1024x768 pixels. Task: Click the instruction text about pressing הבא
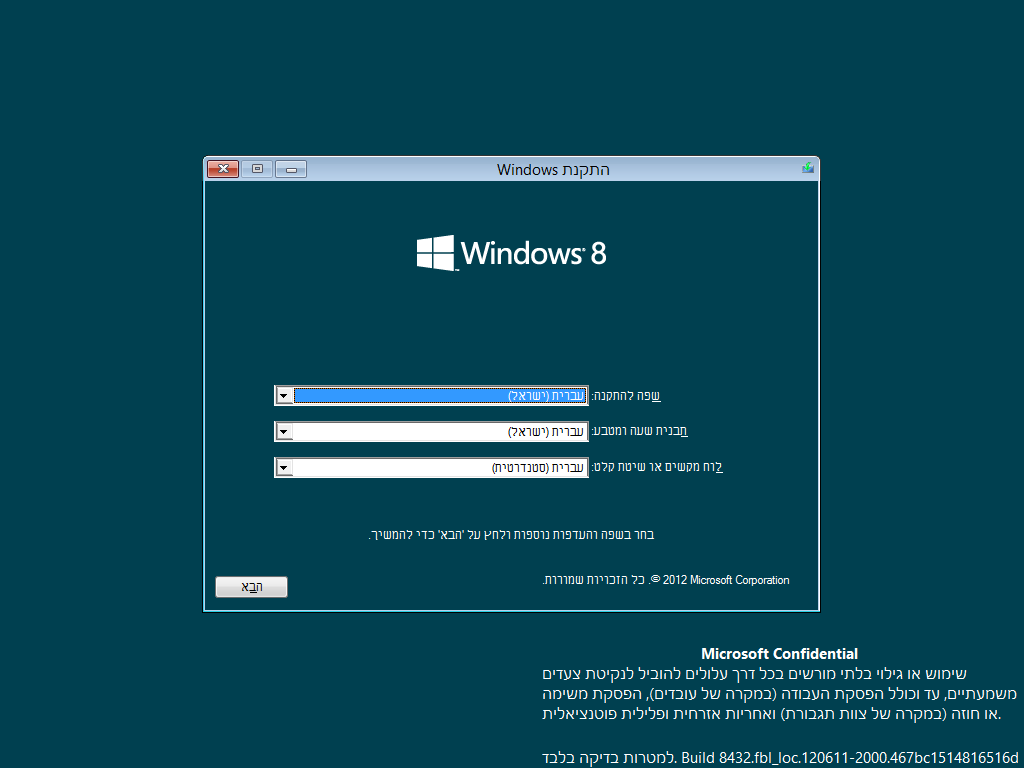tap(511, 535)
